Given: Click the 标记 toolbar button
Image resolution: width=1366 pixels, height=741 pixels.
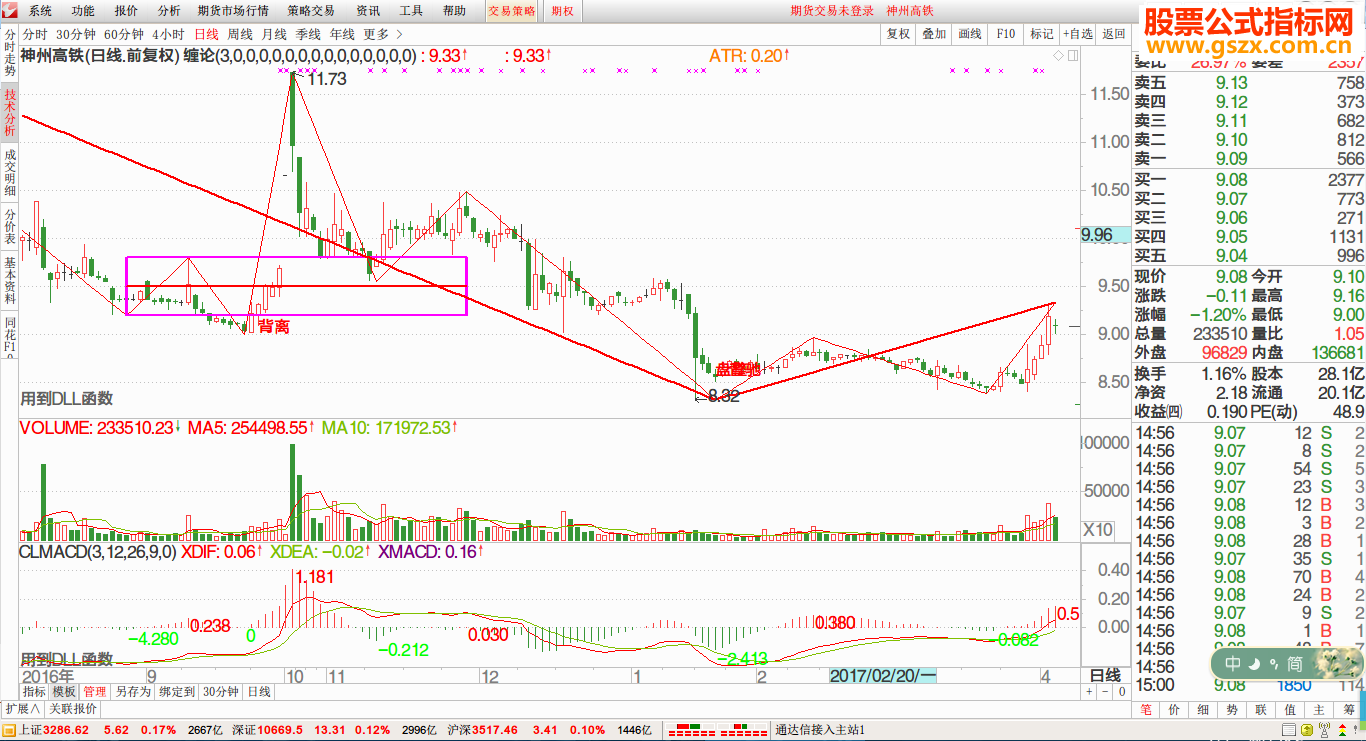Looking at the screenshot, I should tap(1042, 34).
